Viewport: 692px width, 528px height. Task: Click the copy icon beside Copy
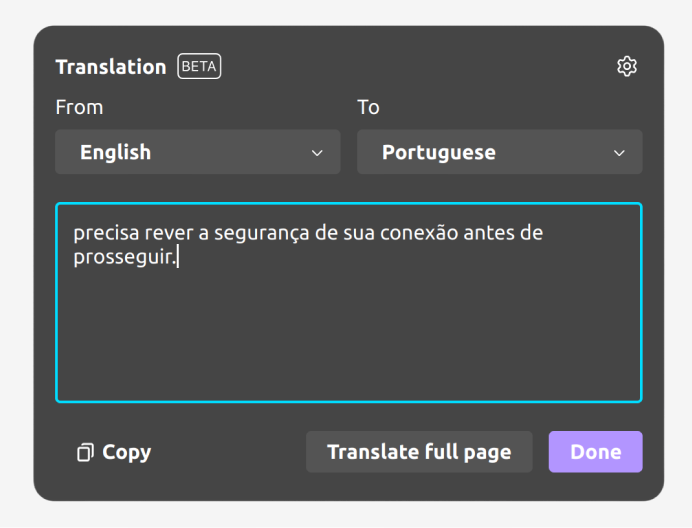pos(85,452)
